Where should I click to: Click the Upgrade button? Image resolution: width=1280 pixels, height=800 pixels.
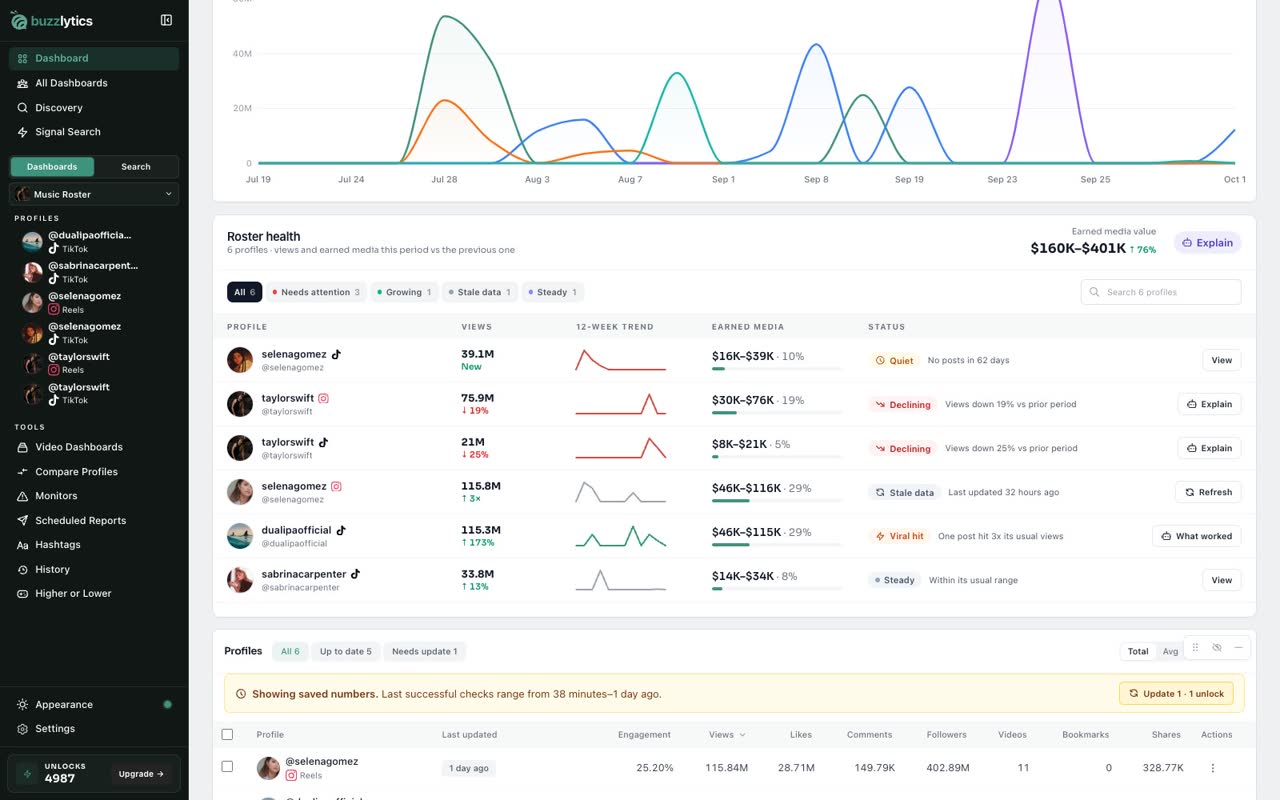pos(142,774)
